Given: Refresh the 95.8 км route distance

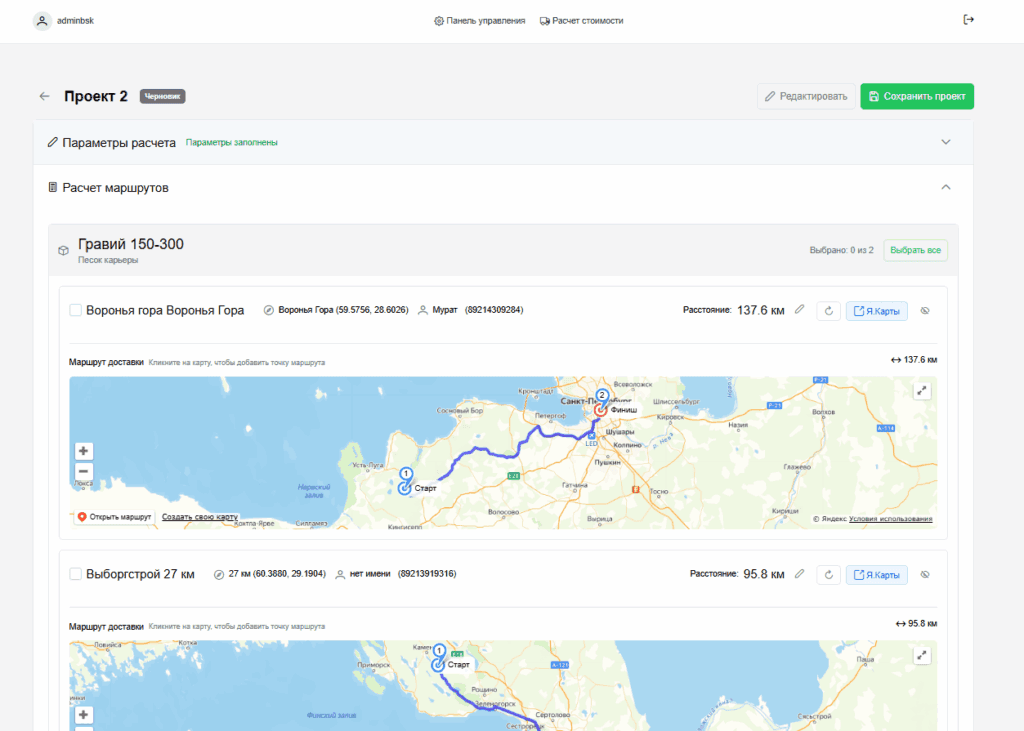Looking at the screenshot, I should (x=829, y=575).
